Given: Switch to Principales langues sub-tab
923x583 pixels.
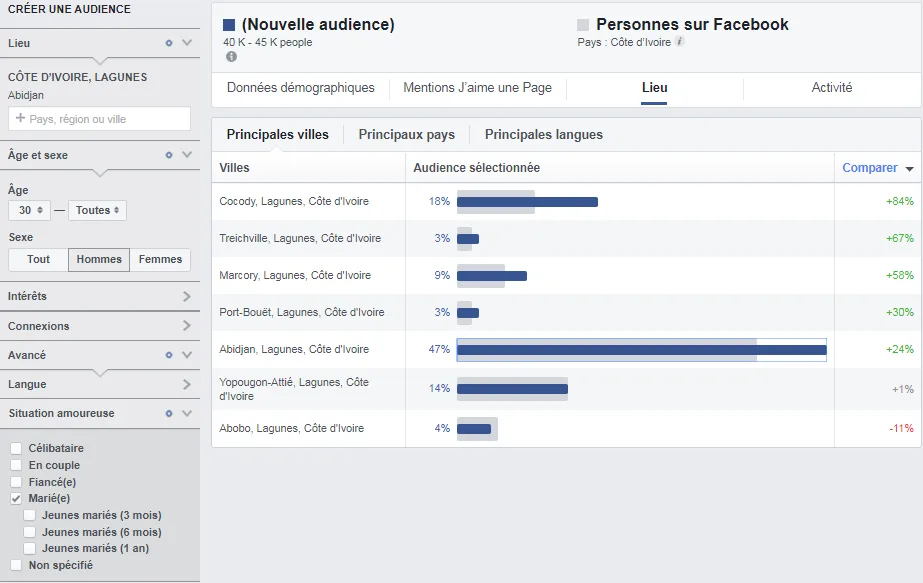Looking at the screenshot, I should (x=544, y=135).
